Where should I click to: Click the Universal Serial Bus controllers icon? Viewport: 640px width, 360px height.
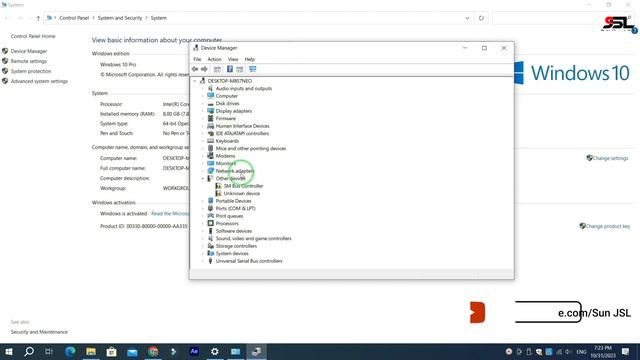coord(210,261)
